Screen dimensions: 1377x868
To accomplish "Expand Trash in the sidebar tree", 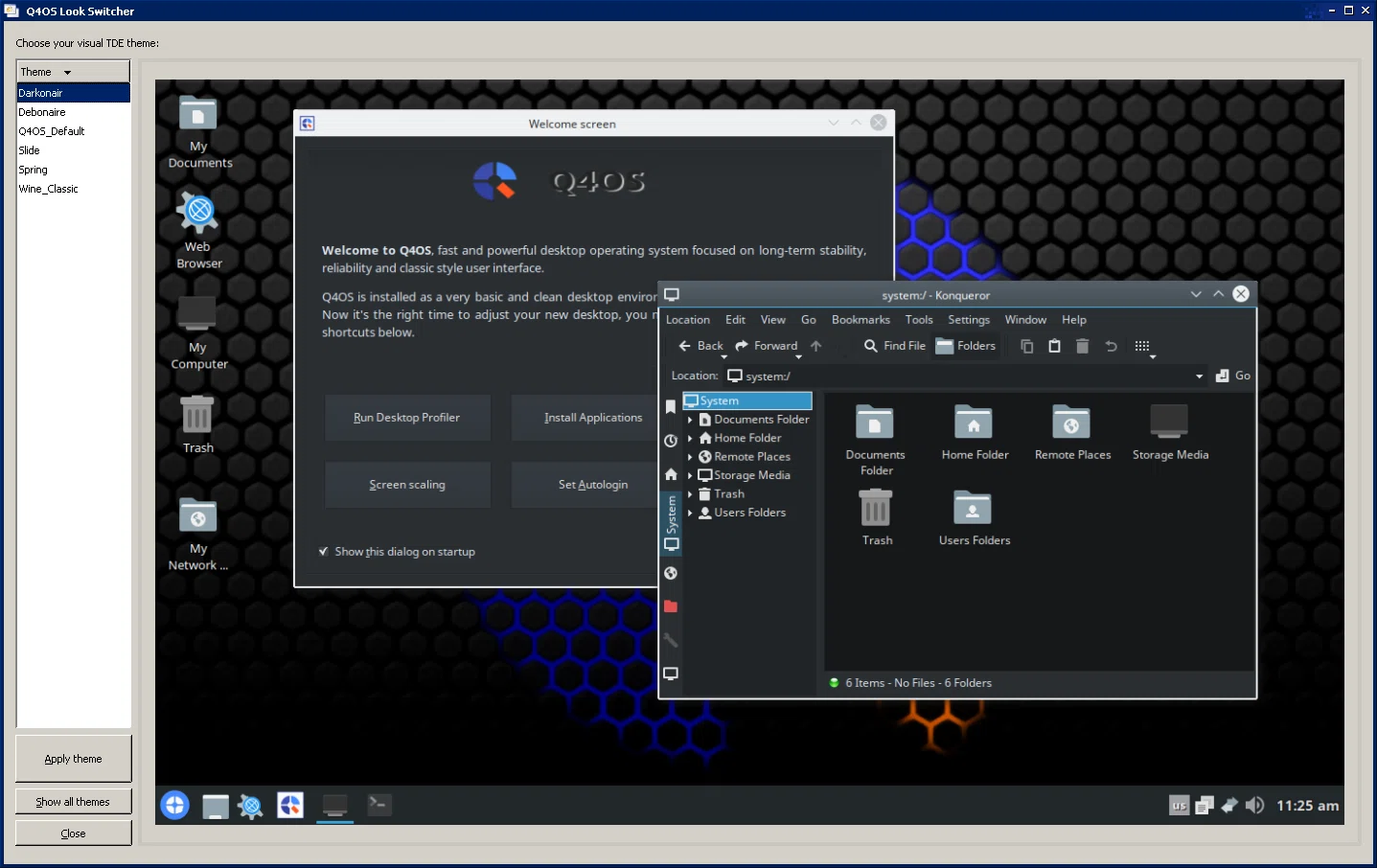I will point(690,494).
